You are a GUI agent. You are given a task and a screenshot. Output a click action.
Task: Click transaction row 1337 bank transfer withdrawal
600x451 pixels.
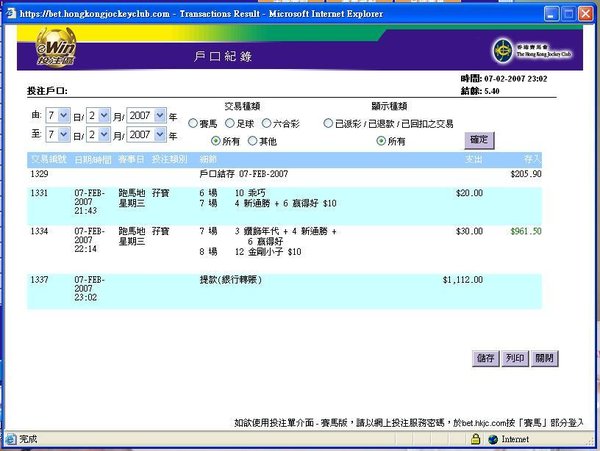tap(284, 291)
